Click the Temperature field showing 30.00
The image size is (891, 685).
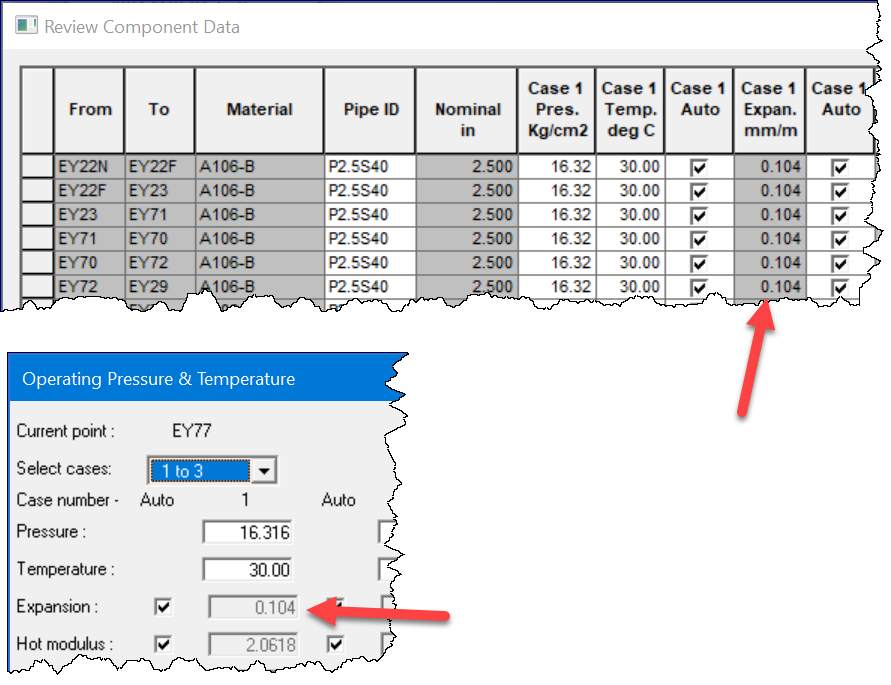(x=248, y=570)
